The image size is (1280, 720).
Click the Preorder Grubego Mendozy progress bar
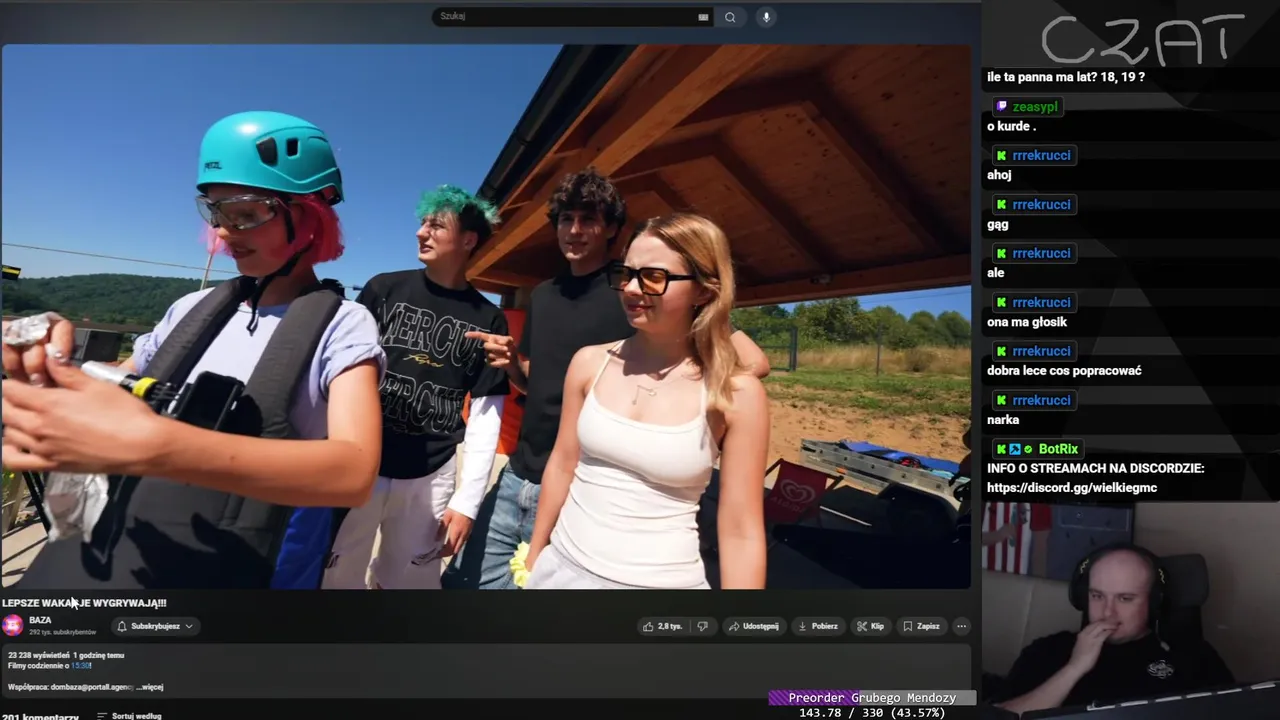coord(872,698)
